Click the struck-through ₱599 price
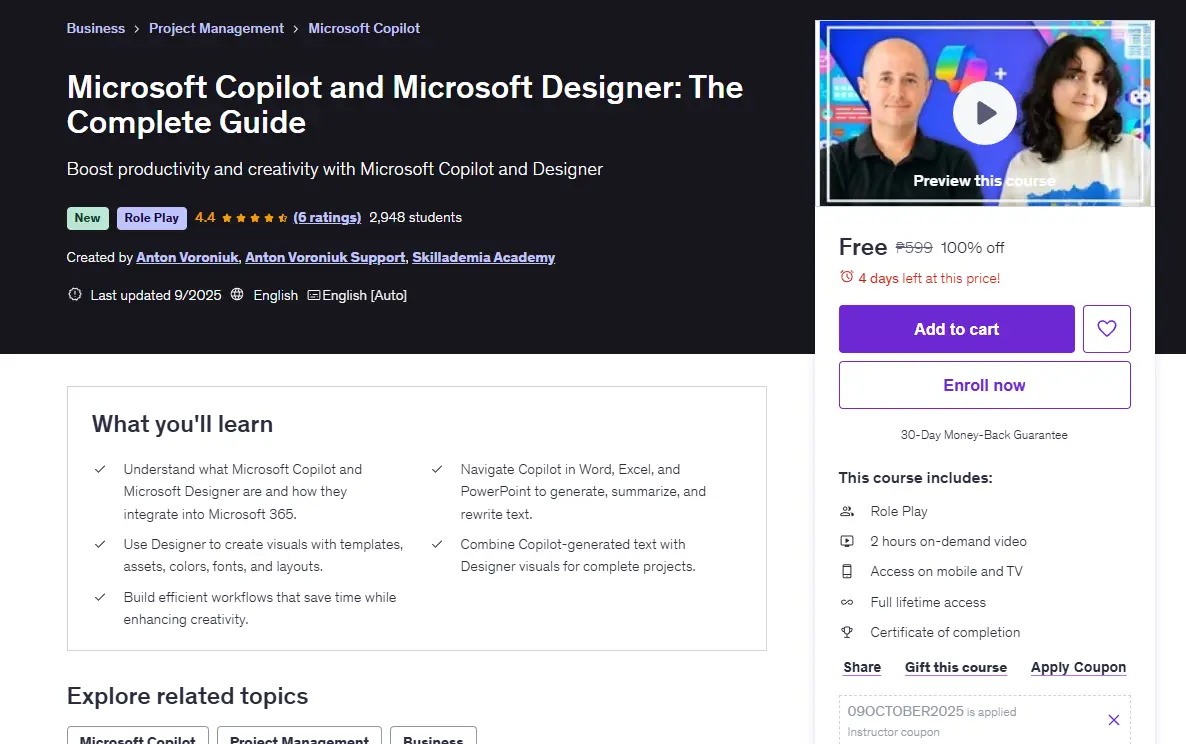The image size is (1186, 744). (914, 247)
